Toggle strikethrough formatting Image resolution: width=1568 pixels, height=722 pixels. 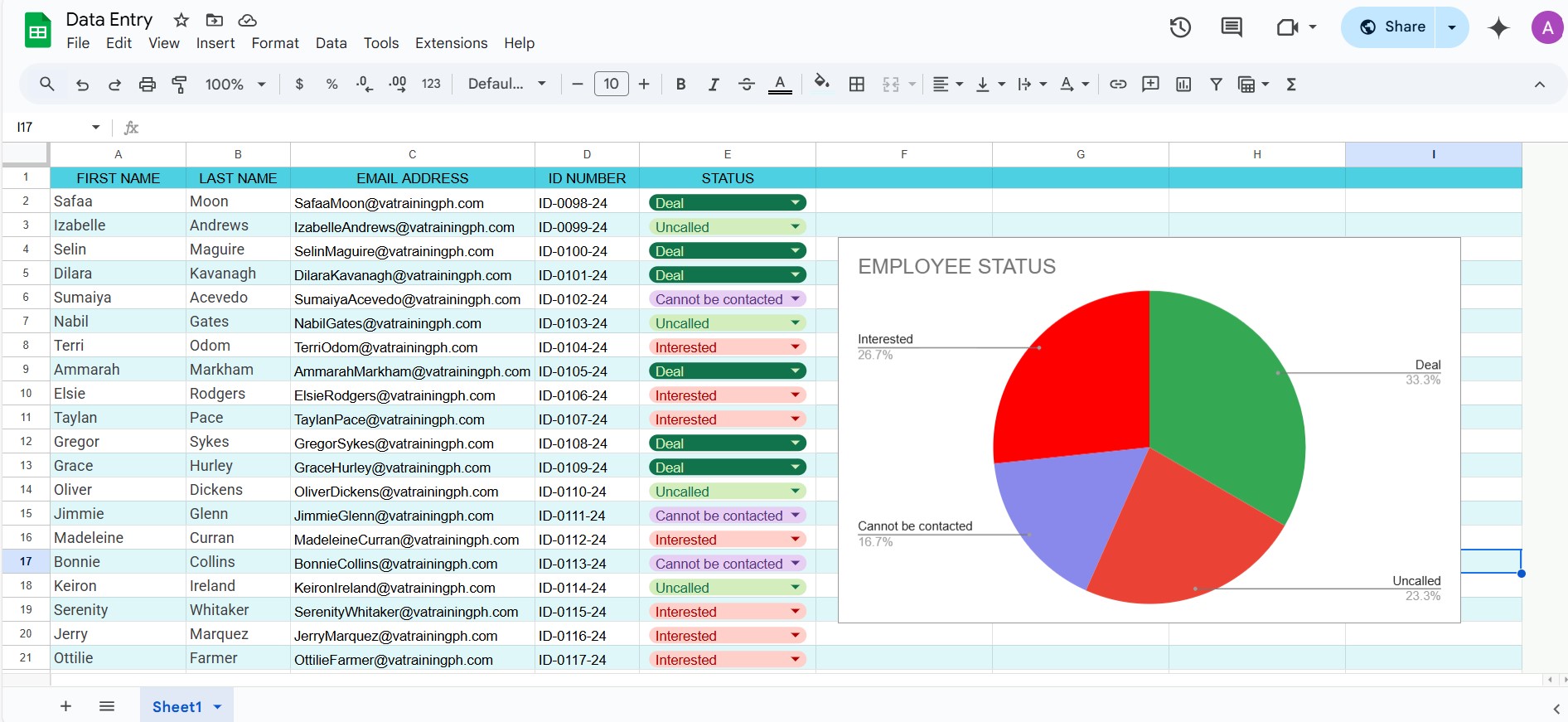pos(746,85)
